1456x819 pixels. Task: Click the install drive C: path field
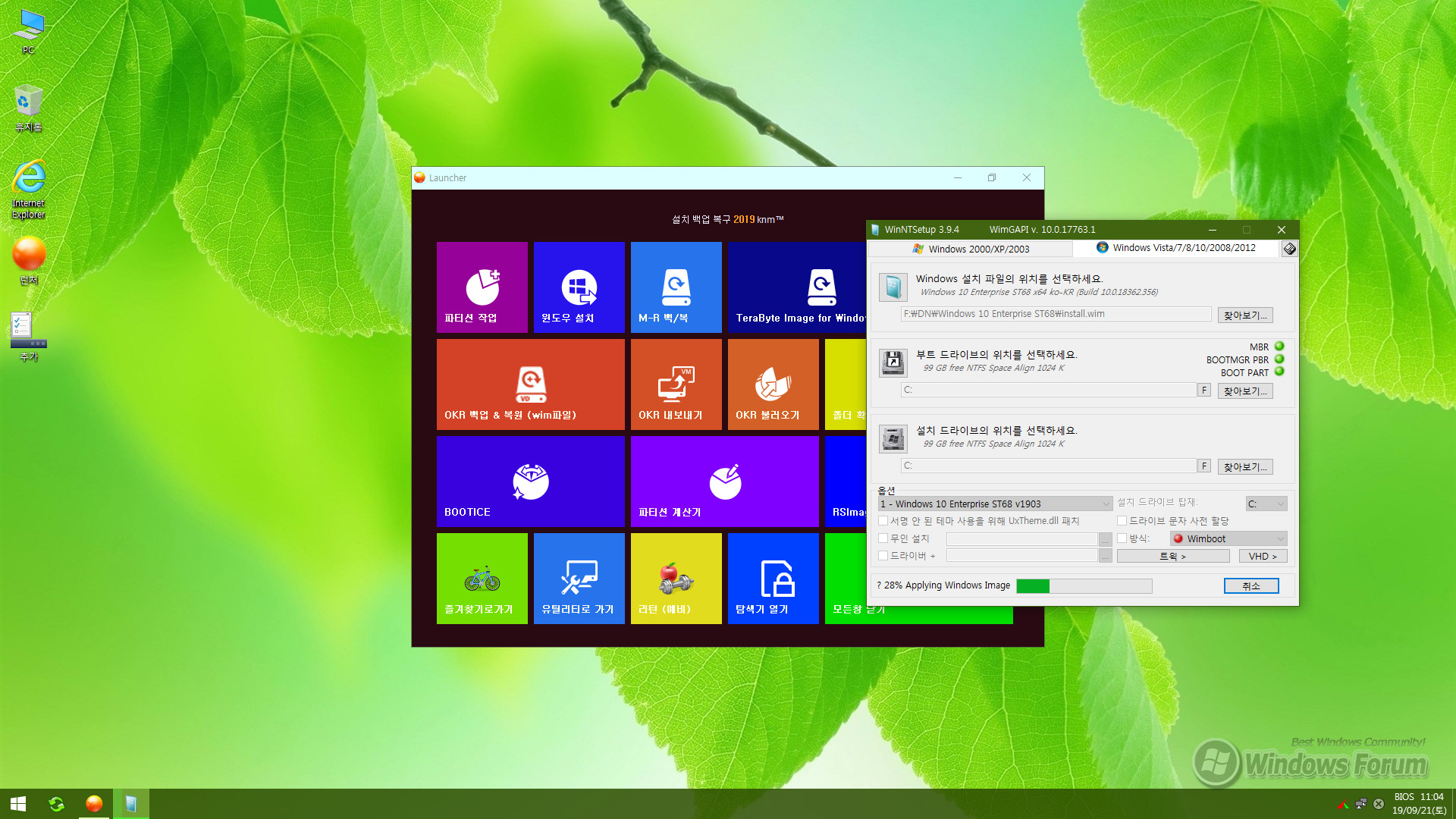pyautogui.click(x=1048, y=466)
